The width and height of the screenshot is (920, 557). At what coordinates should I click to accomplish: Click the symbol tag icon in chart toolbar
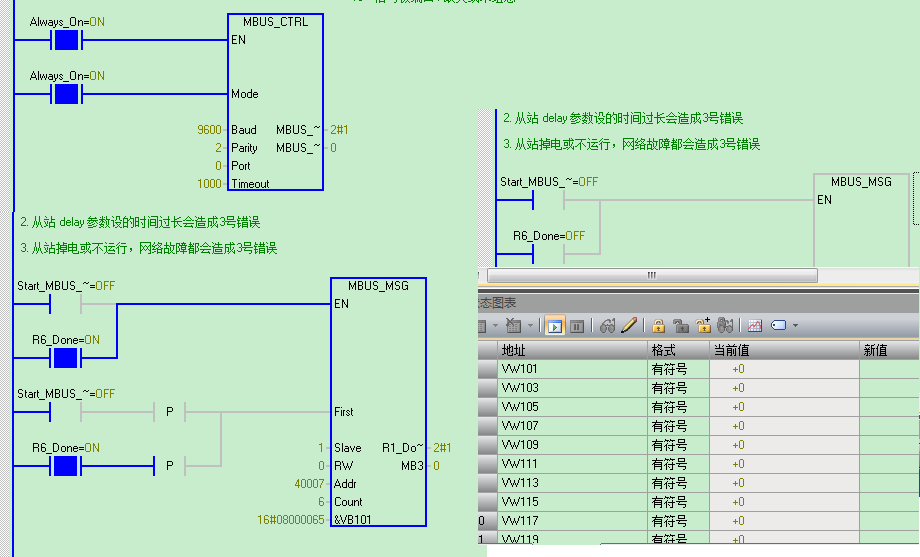(779, 325)
